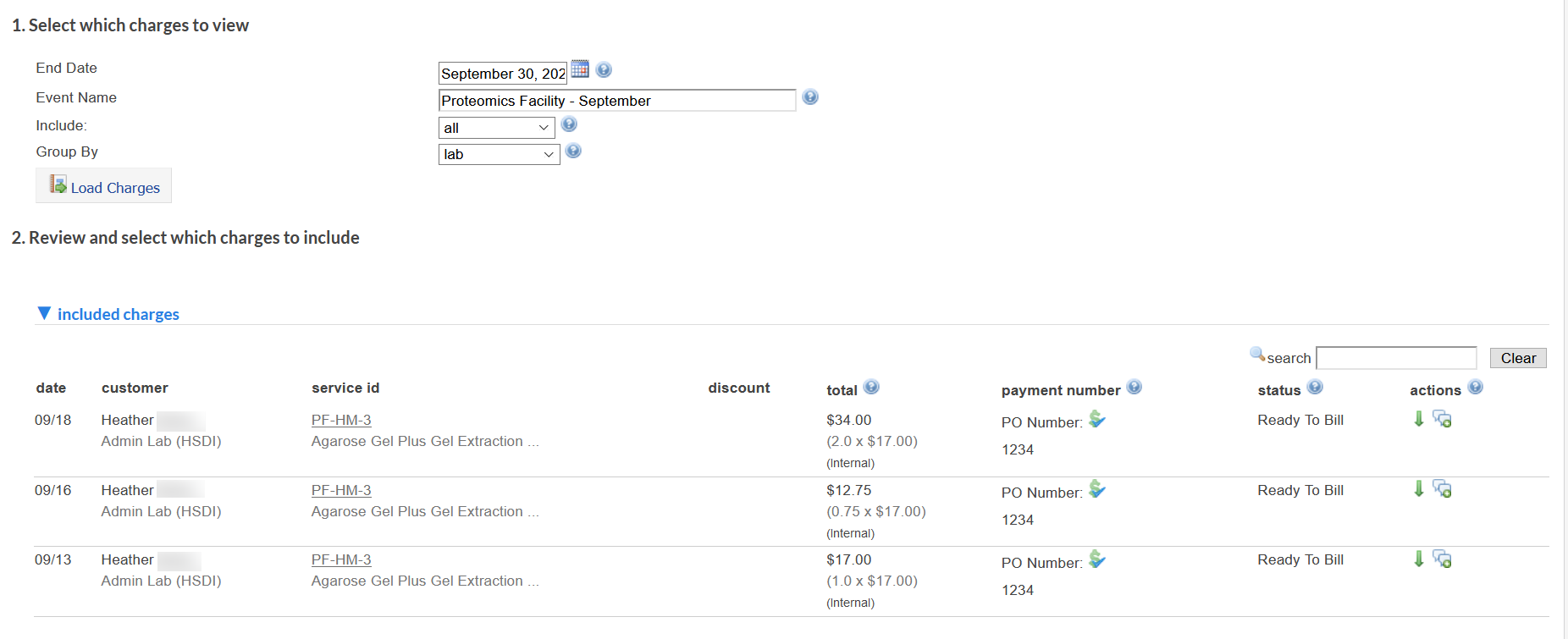Viewport: 1568px width, 639px height.
Task: Open the Group By dropdown set to lab
Action: point(499,154)
